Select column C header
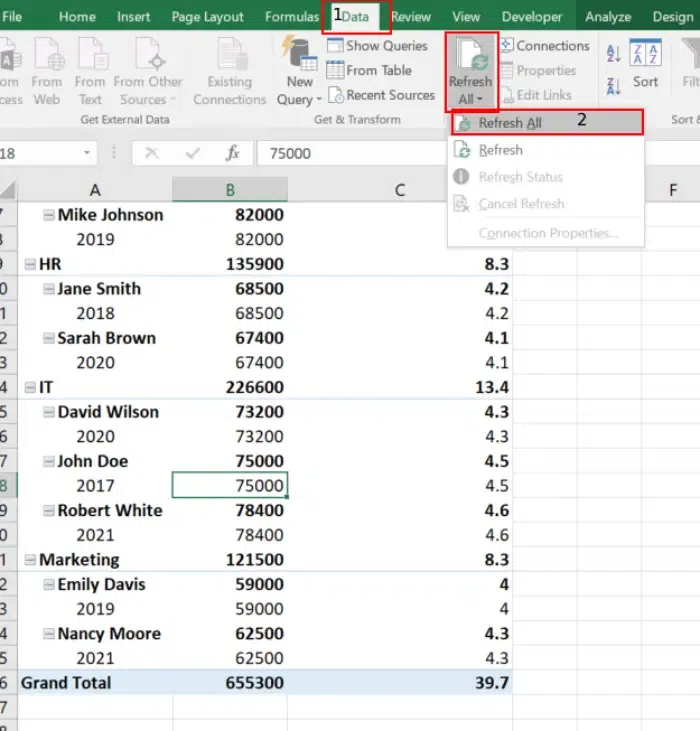Viewport: 700px width, 731px height. point(400,190)
